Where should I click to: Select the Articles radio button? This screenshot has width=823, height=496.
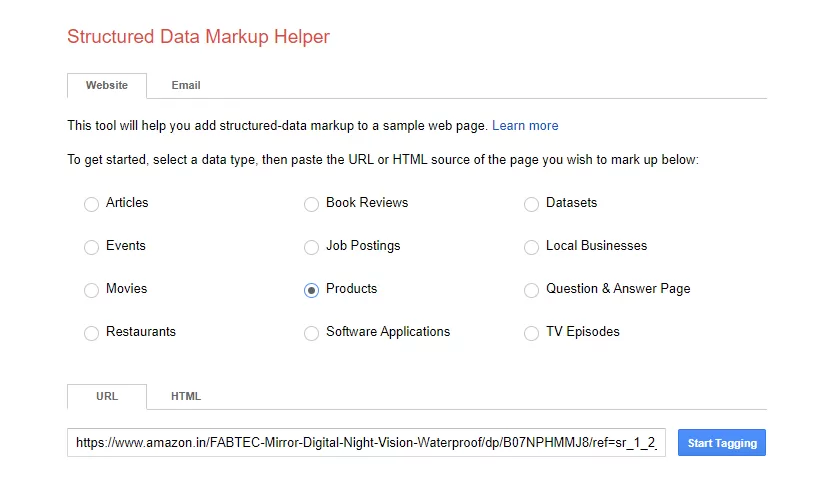[x=92, y=204]
